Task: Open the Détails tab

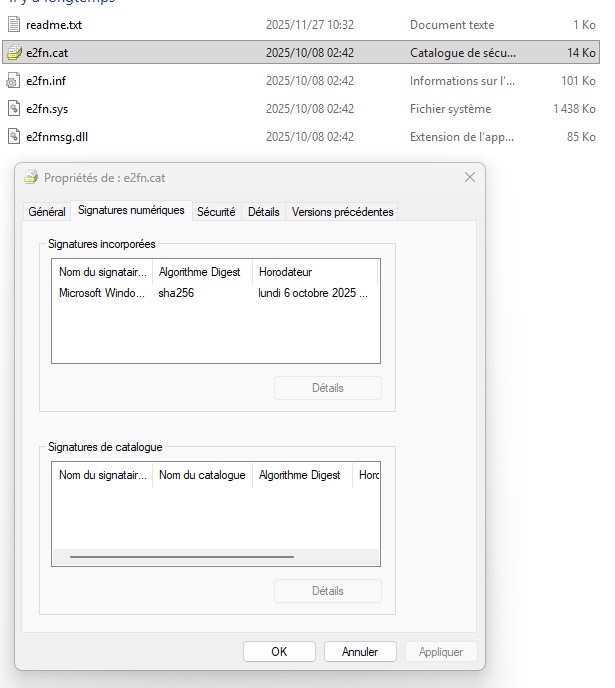Action: 263,212
